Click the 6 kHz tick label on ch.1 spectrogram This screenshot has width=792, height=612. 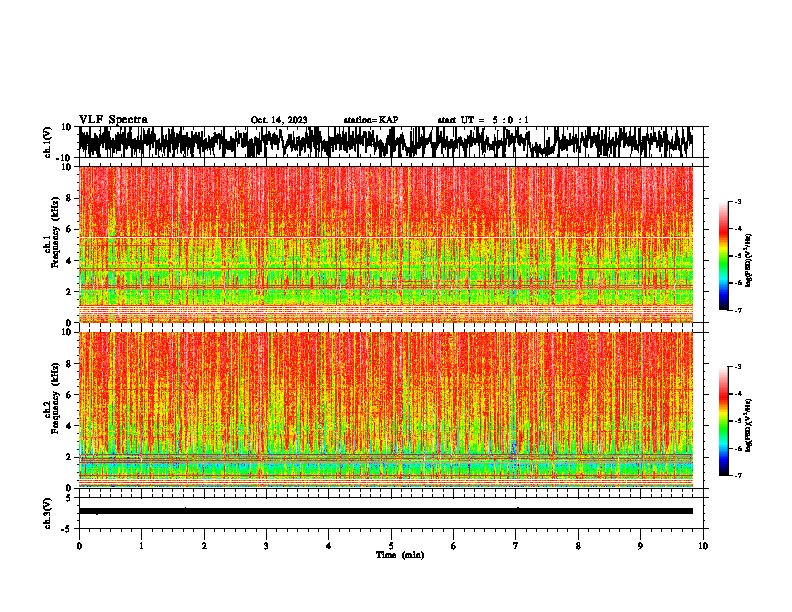tap(69, 230)
